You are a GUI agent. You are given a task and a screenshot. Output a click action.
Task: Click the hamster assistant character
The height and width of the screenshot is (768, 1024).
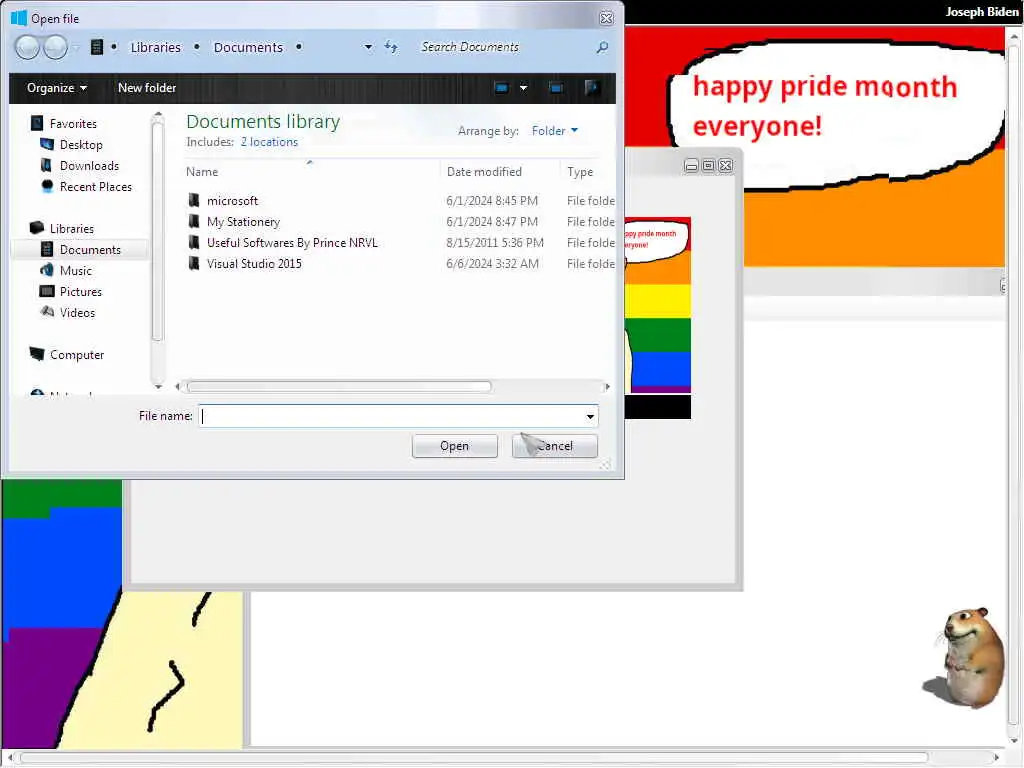pyautogui.click(x=966, y=658)
